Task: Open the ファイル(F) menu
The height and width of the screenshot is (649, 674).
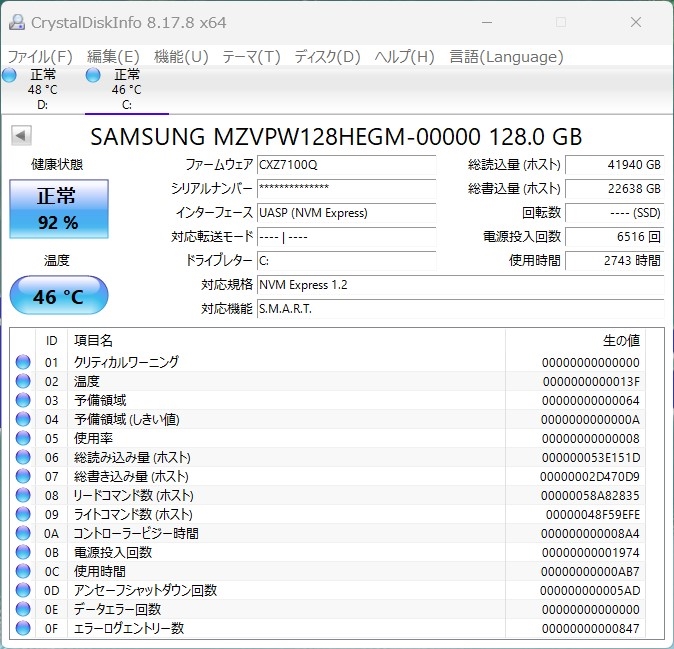Action: click(x=40, y=57)
